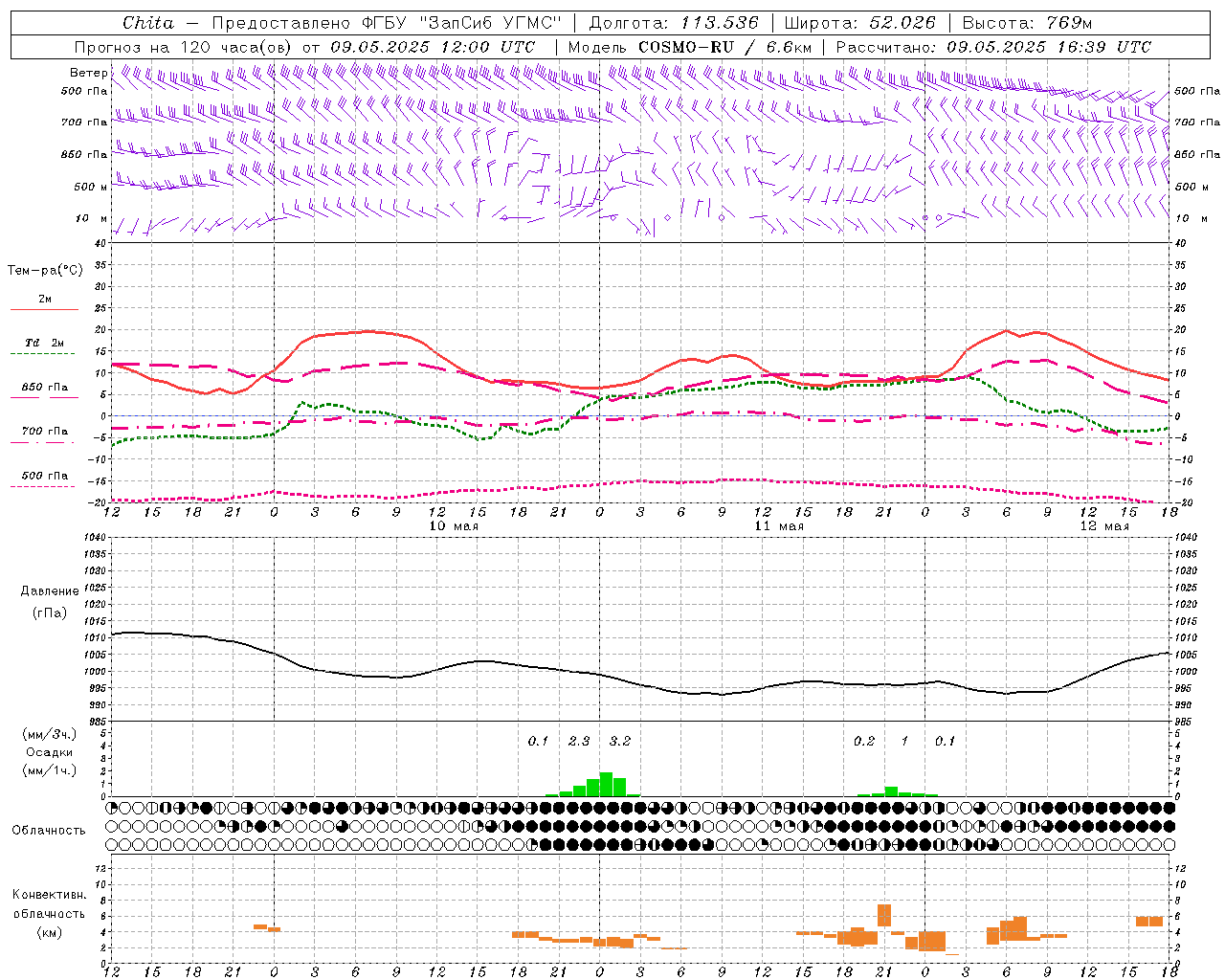Viewport: 1225px width, 980px height.
Task: Click the "0.2" three-hour precipitation value
Action: 864,742
